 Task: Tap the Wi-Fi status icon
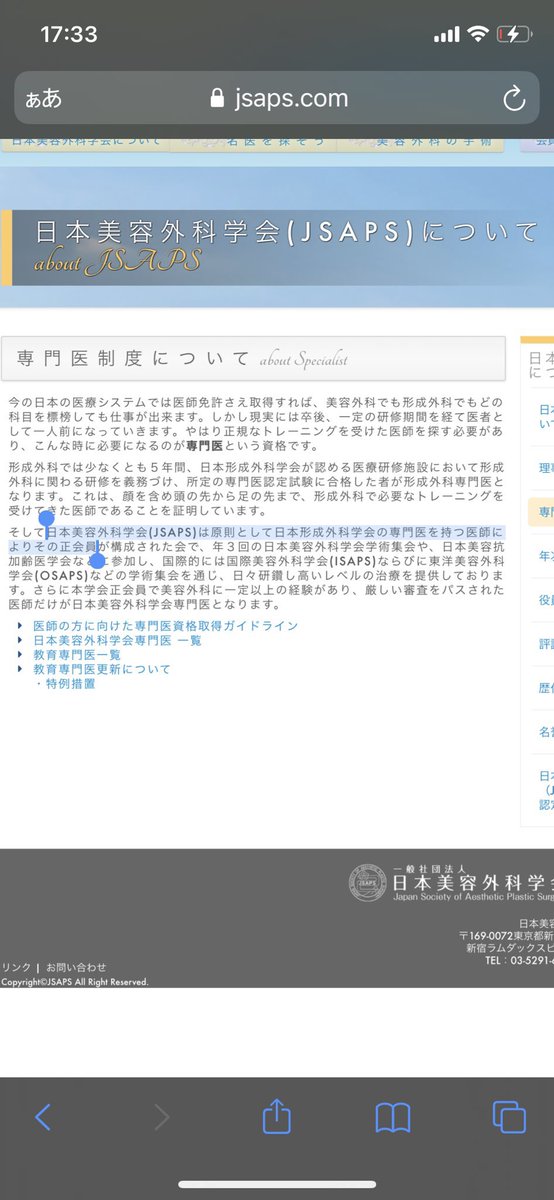point(477,34)
